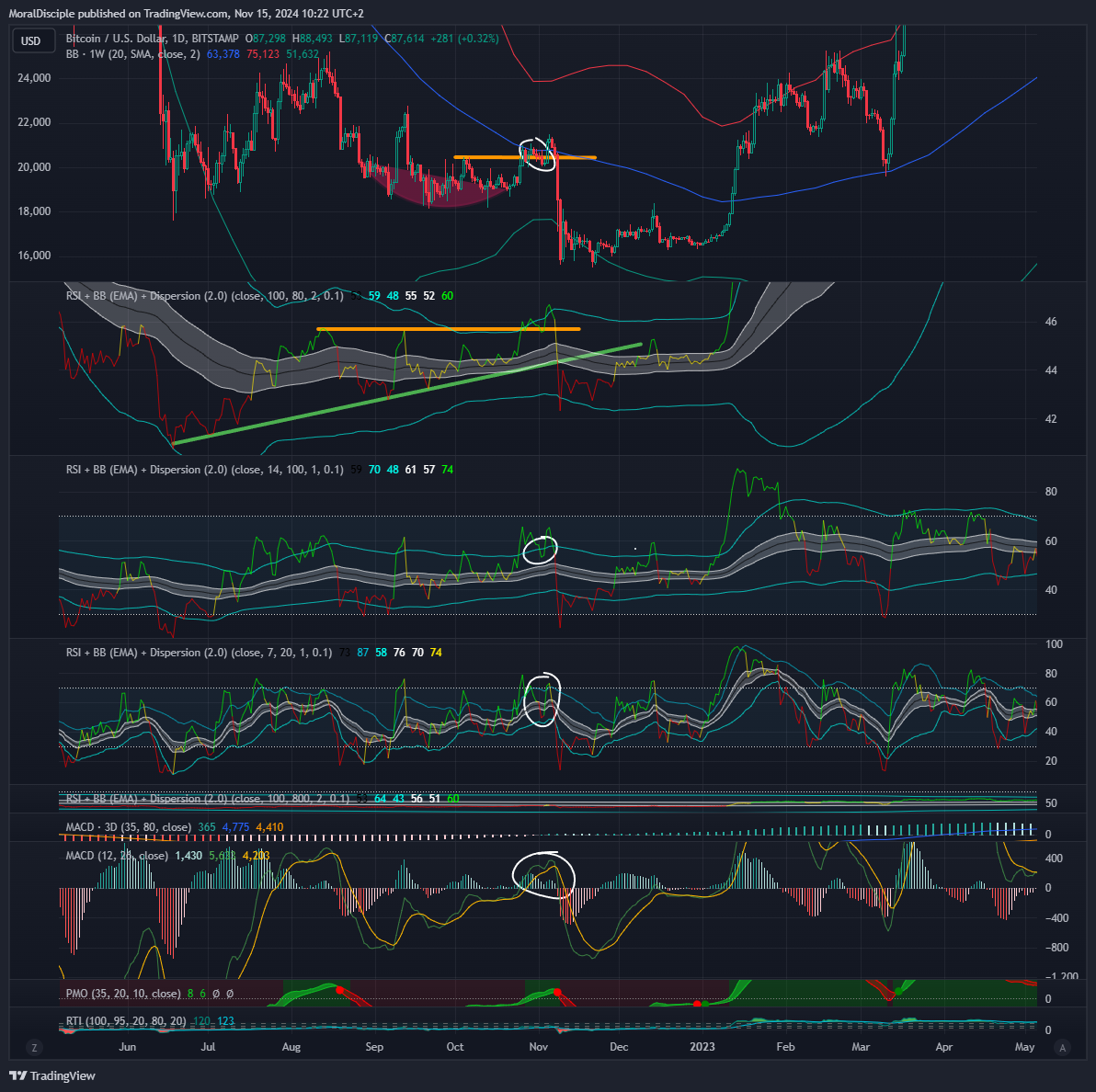This screenshot has width=1096, height=1092.
Task: Click the BB value 75,123 in red
Action: pyautogui.click(x=263, y=54)
